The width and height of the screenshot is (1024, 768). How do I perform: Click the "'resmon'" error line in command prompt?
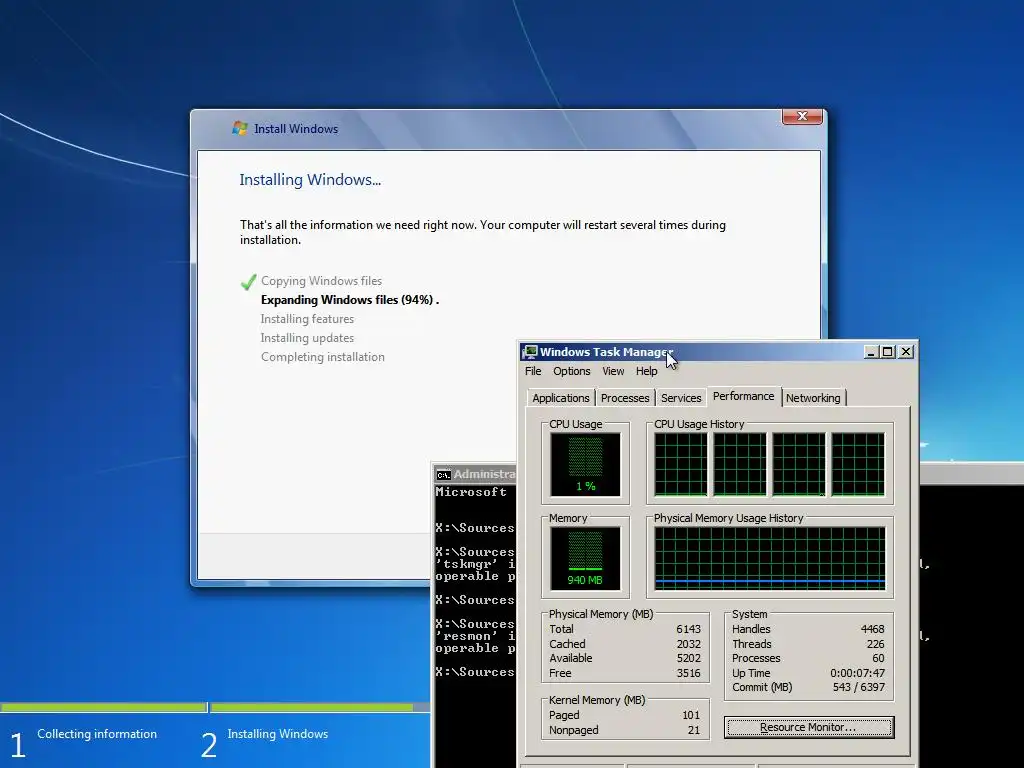pos(475,635)
